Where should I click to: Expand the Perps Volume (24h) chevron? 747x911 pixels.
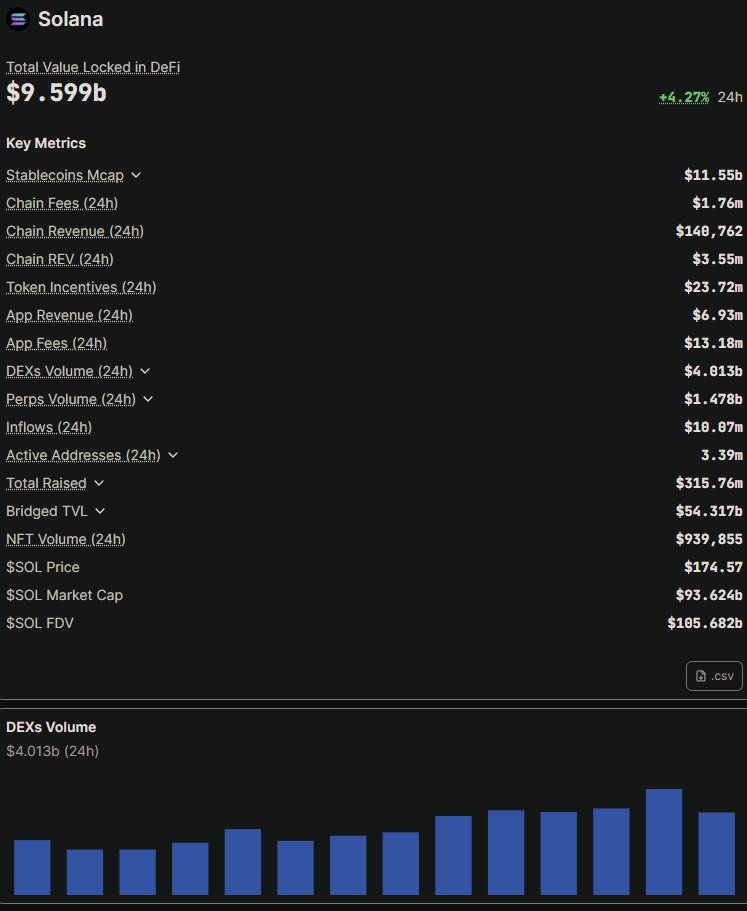148,399
